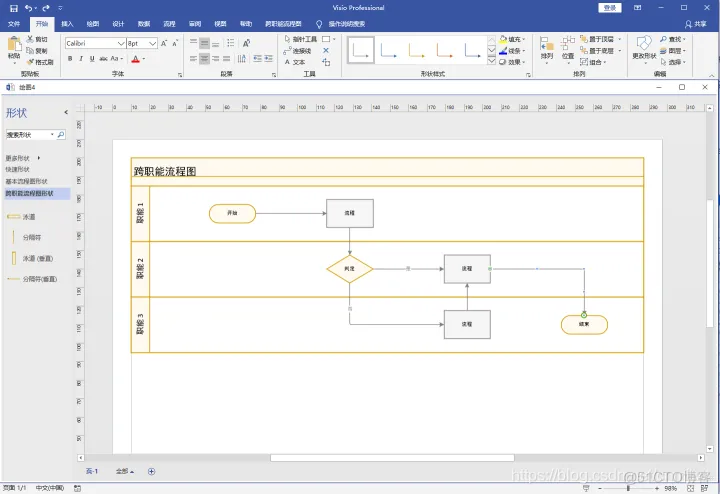Apply strikethrough with the abc button
The height and width of the screenshot is (494, 720).
click(x=103, y=59)
